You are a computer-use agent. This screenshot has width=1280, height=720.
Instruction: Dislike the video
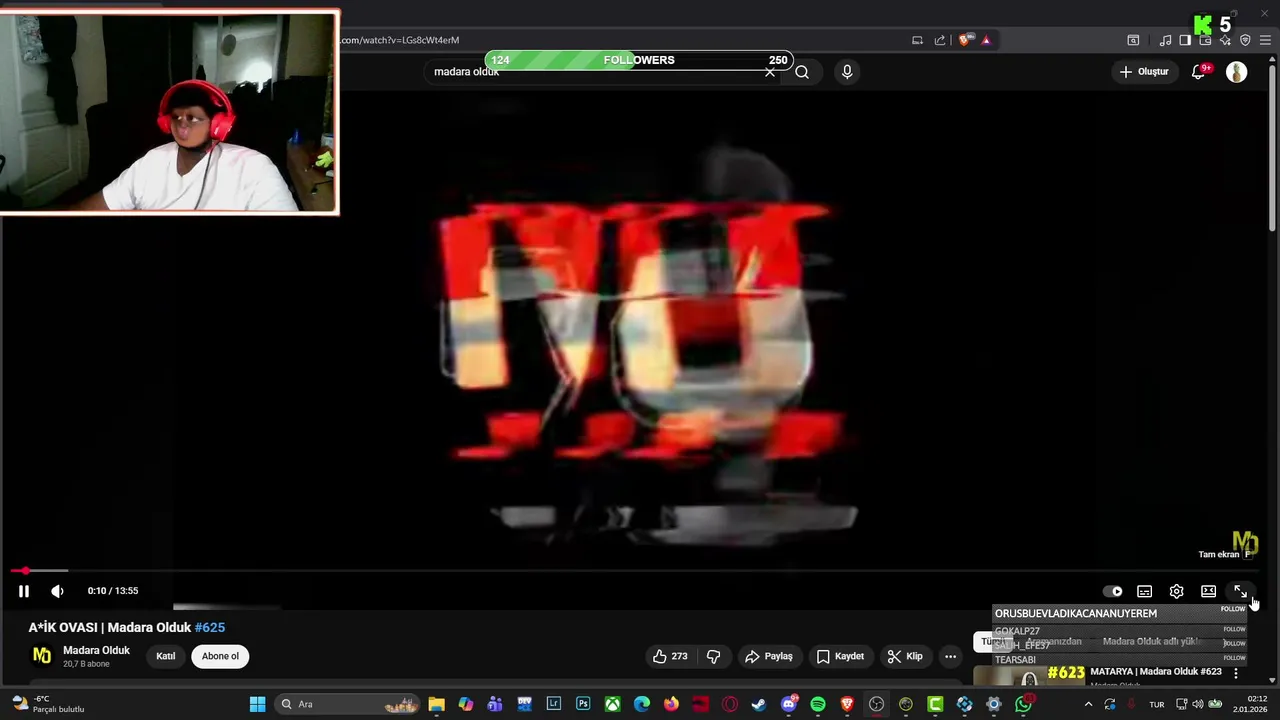coord(714,656)
